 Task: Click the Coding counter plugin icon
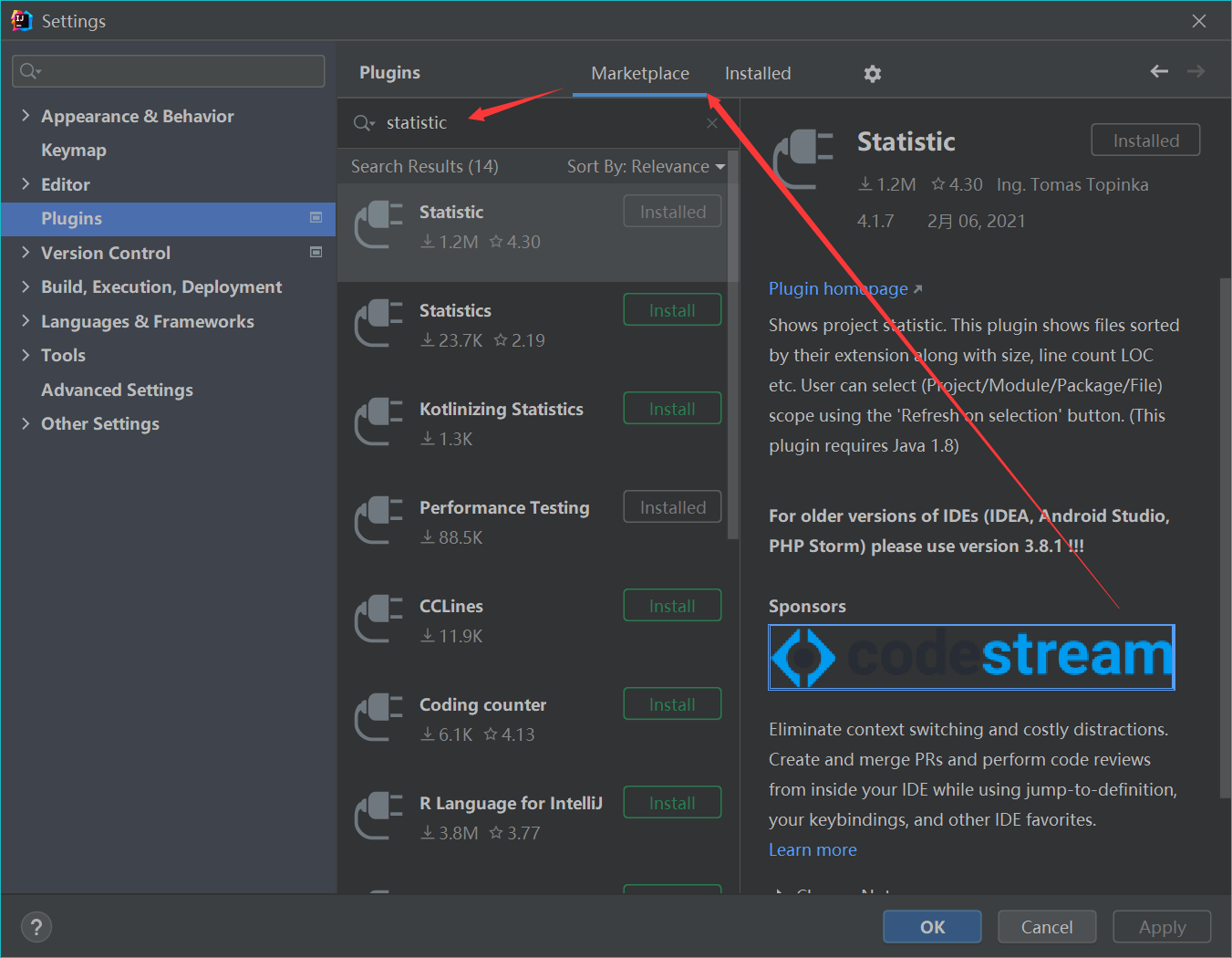pyautogui.click(x=378, y=719)
